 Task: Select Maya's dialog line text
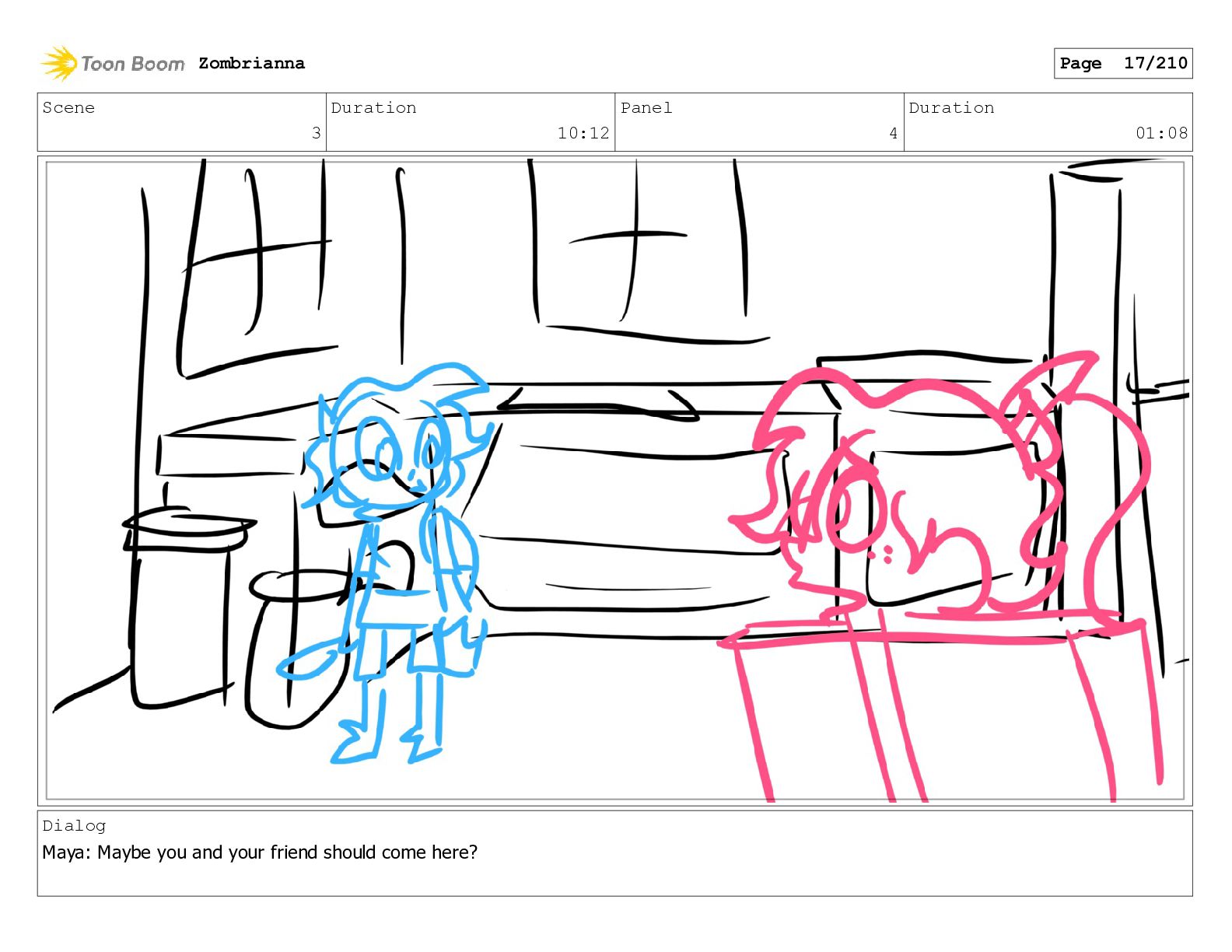point(260,852)
